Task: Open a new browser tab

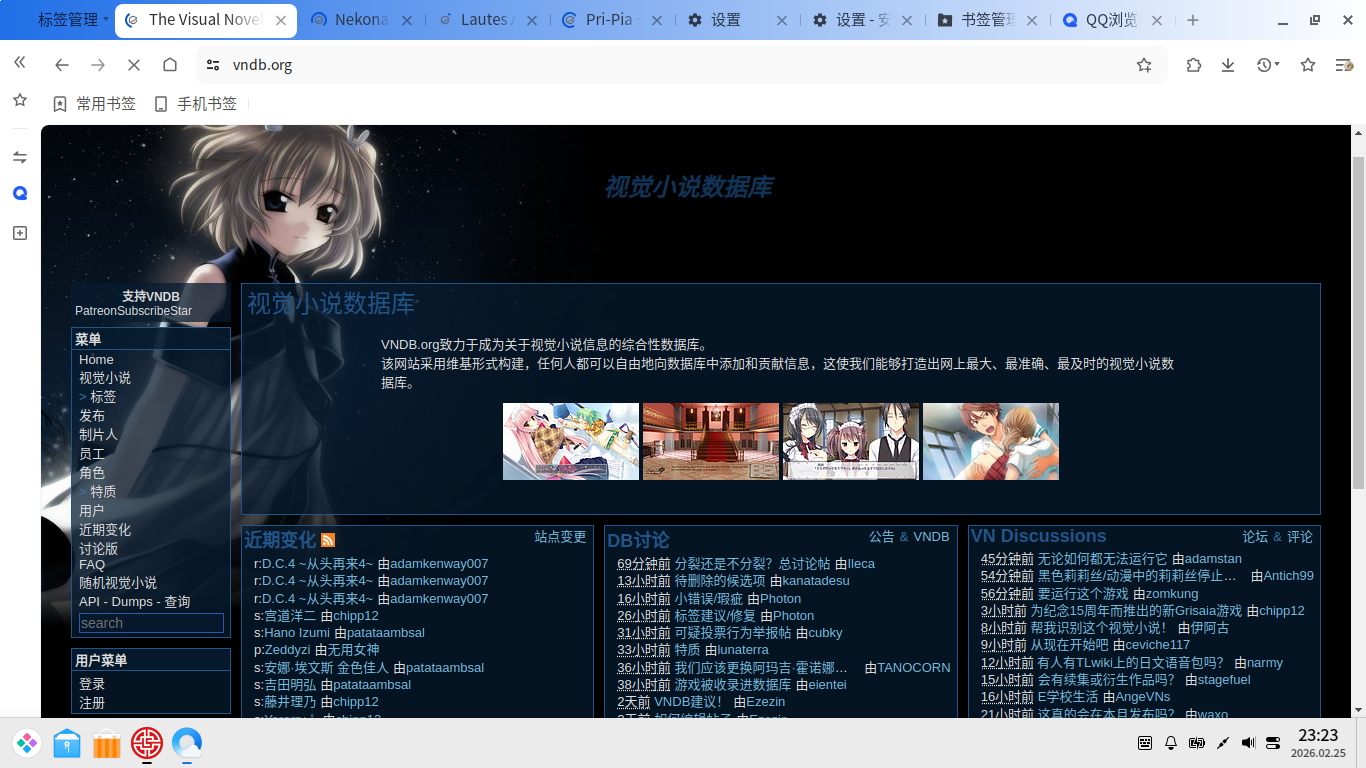Action: pyautogui.click(x=1193, y=20)
